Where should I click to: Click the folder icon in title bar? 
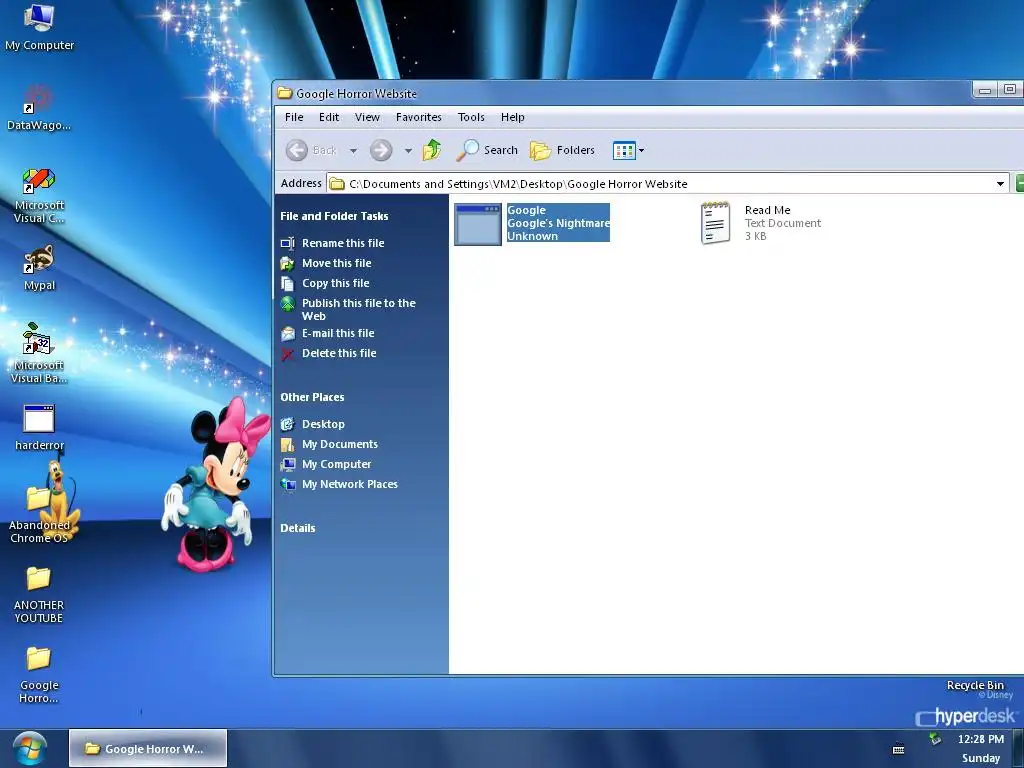click(x=284, y=93)
